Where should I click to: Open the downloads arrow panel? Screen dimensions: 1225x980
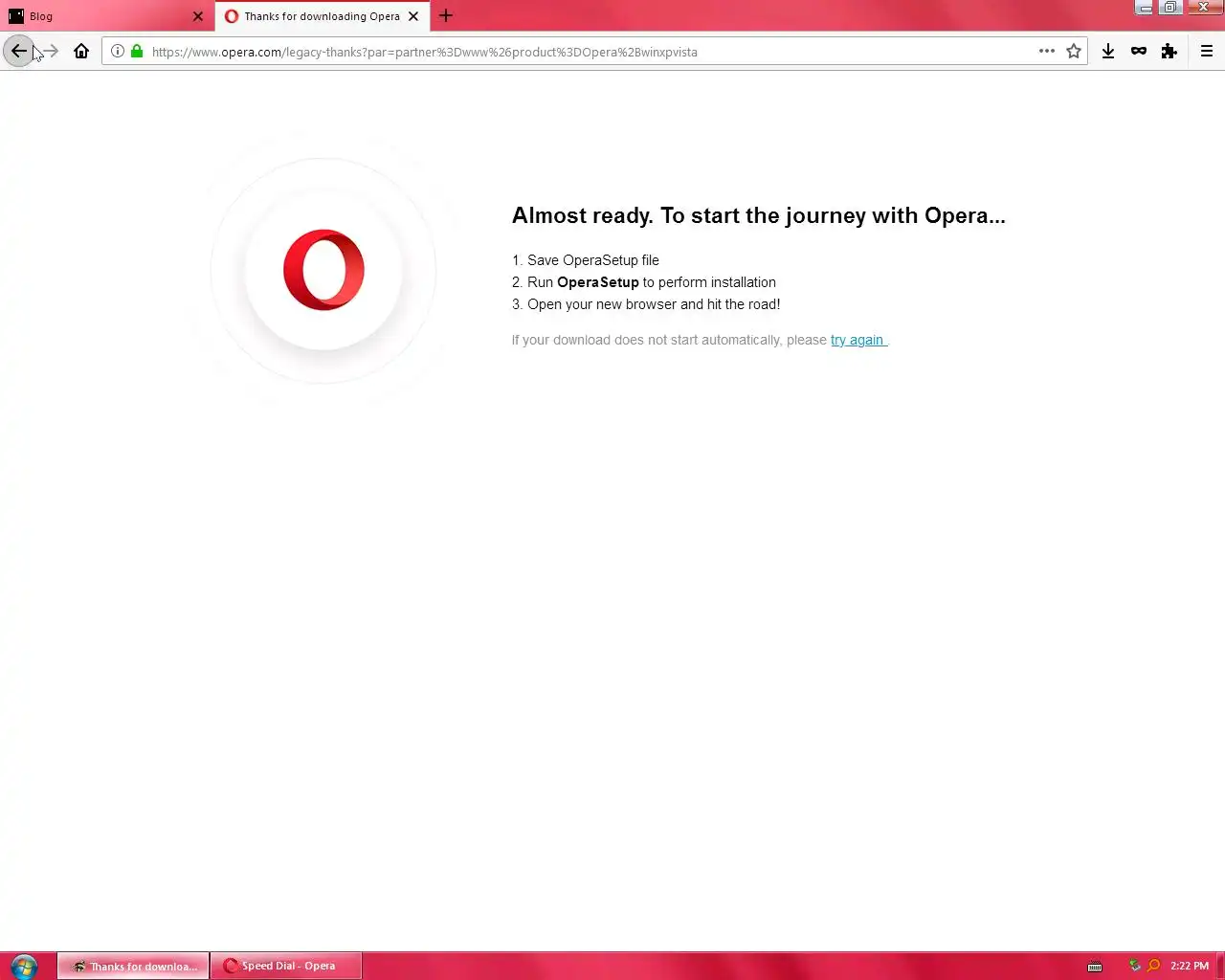tap(1108, 52)
